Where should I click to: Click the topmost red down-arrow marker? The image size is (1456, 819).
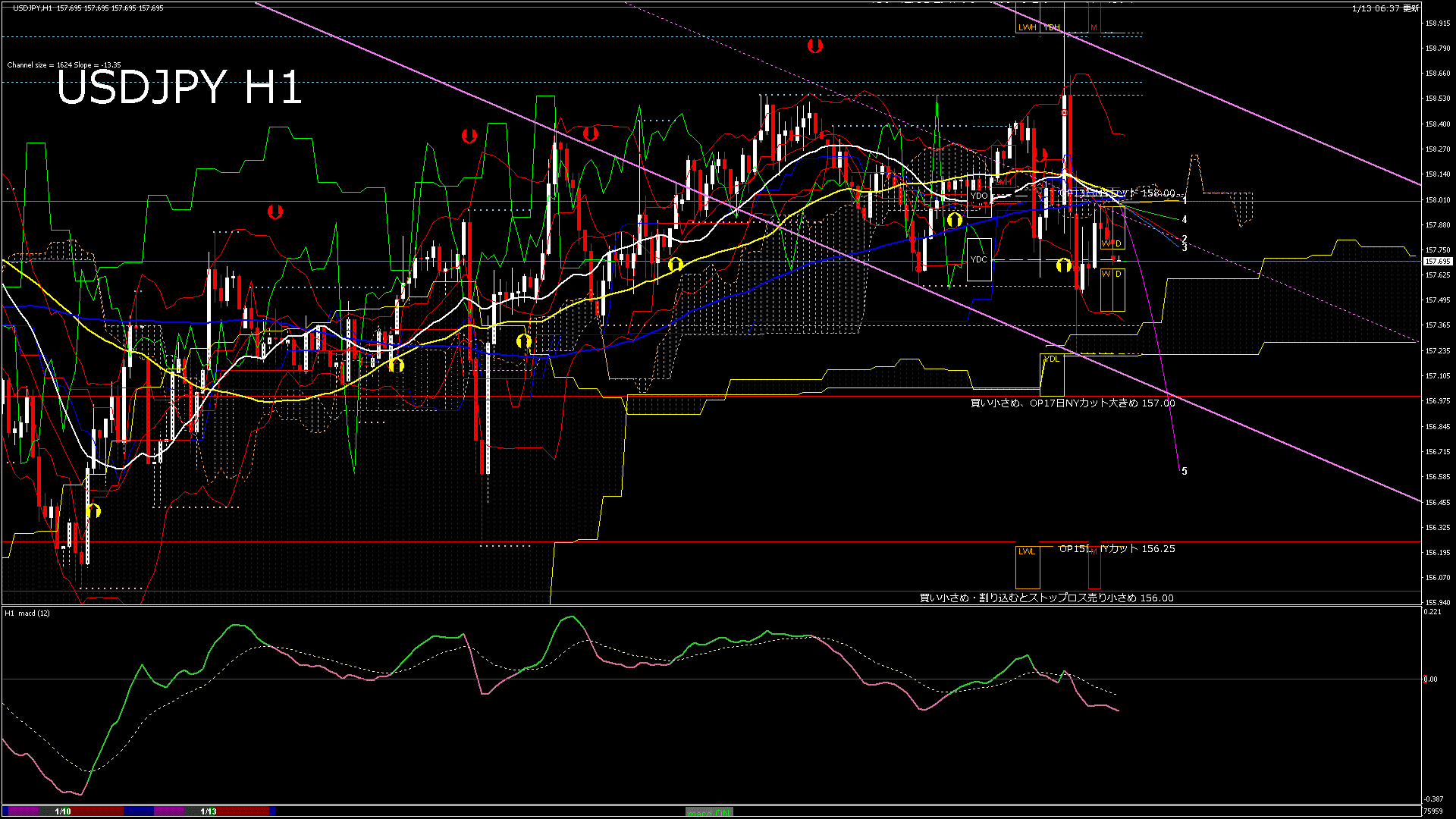815,46
